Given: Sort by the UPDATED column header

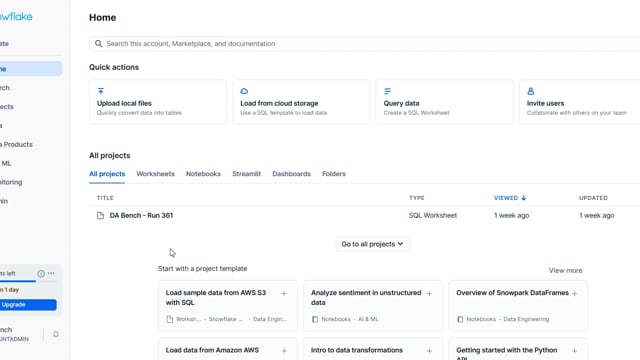Looking at the screenshot, I should pyautogui.click(x=593, y=198).
